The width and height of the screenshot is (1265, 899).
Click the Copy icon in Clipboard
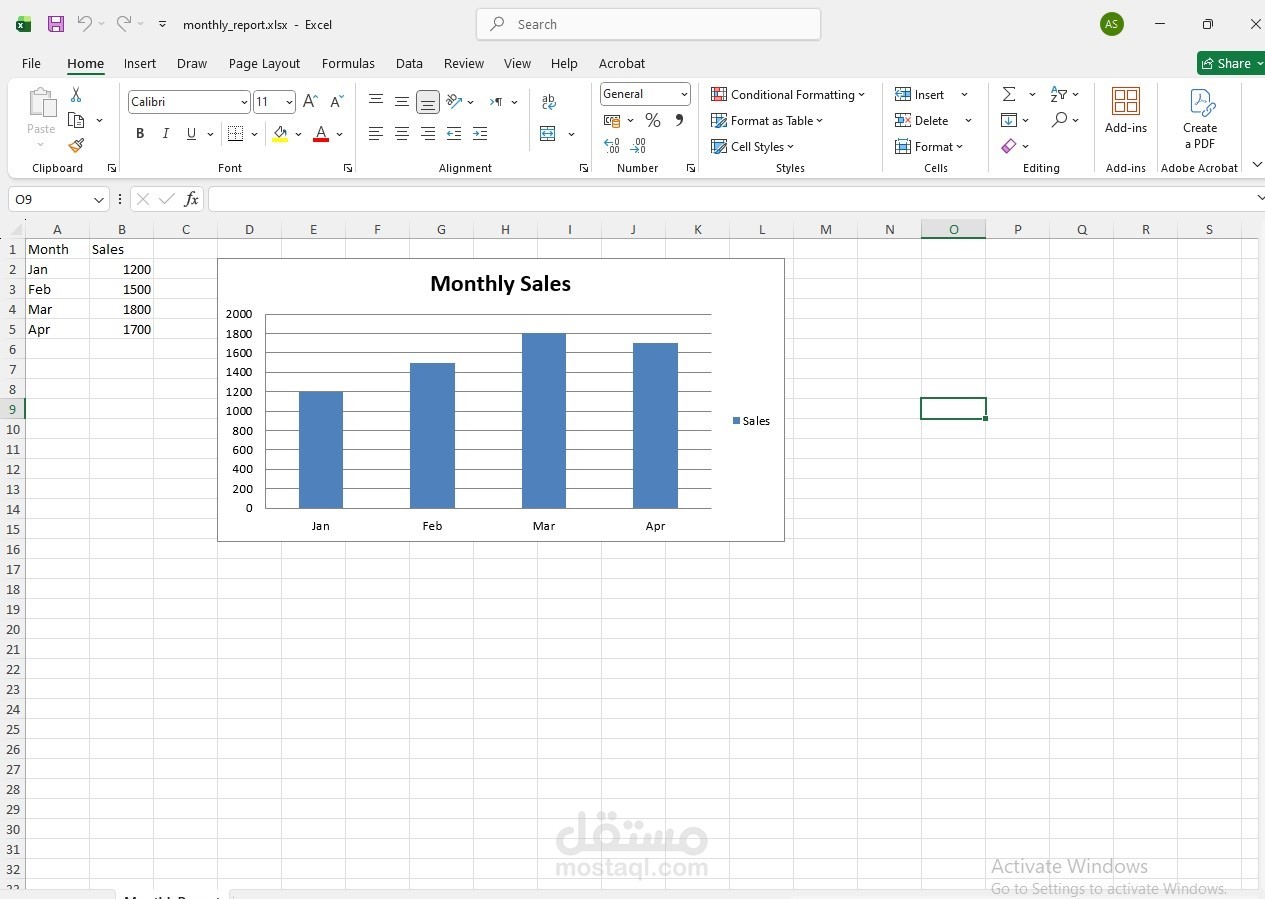coord(76,120)
